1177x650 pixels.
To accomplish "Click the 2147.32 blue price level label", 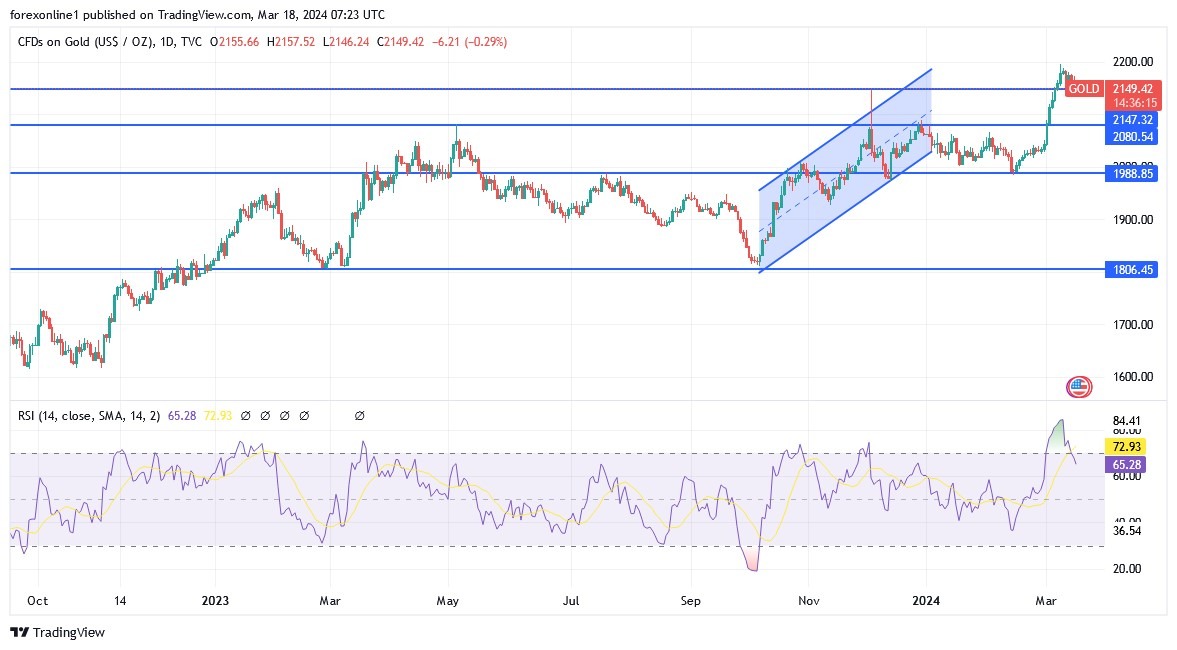I will click(x=1131, y=120).
